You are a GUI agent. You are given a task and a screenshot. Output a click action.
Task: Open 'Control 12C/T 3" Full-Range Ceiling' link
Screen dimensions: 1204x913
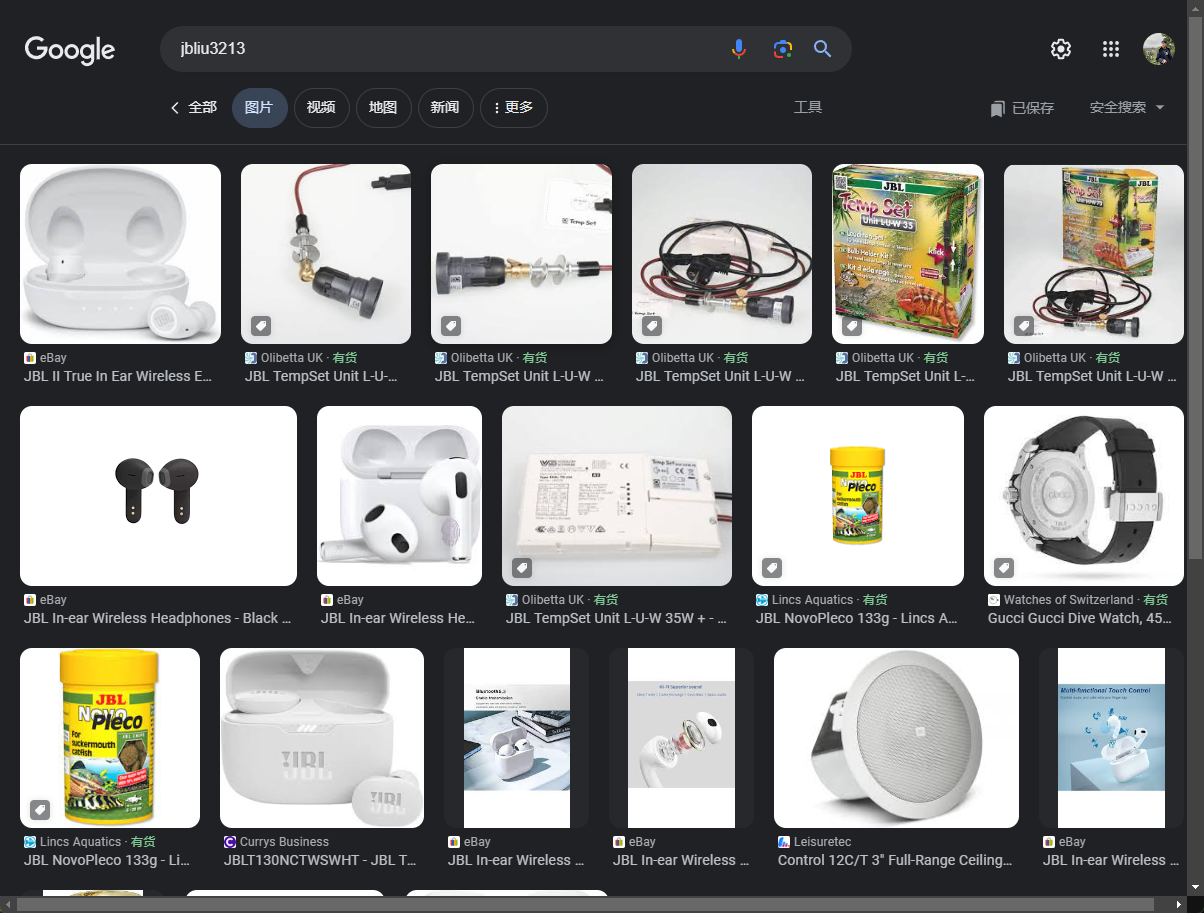pyautogui.click(x=895, y=861)
